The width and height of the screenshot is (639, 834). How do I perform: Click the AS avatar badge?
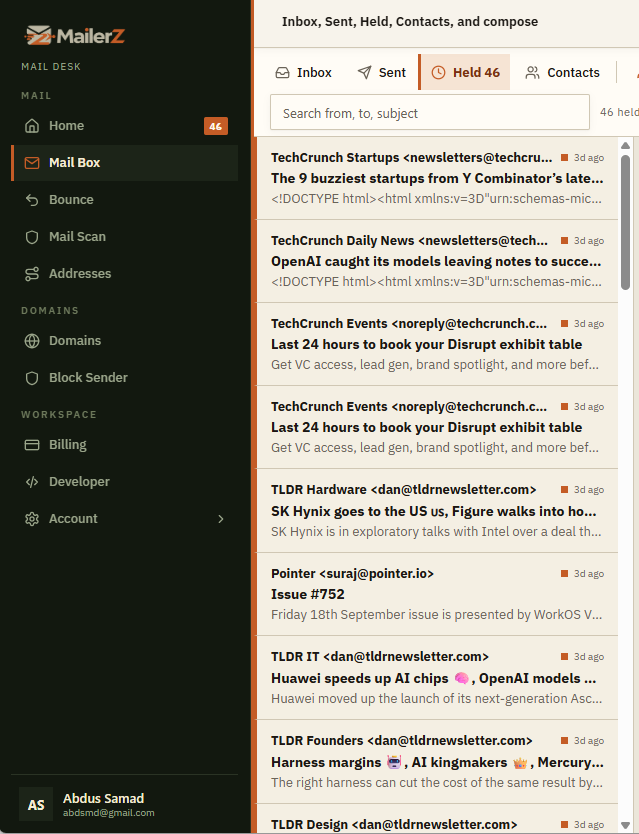coord(36,805)
